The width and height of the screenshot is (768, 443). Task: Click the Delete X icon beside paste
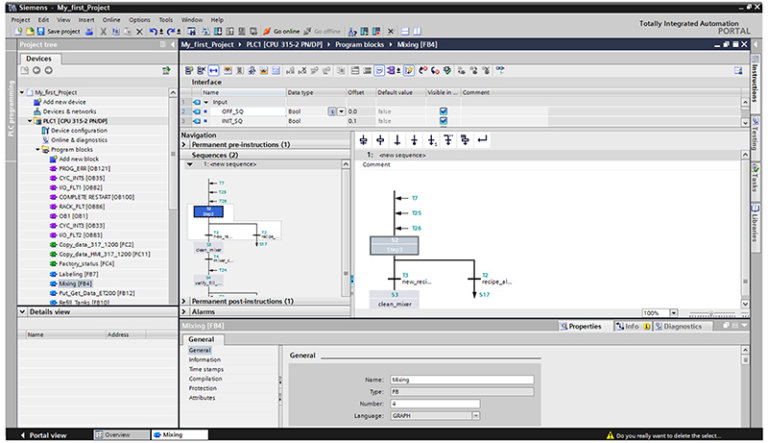pos(140,31)
